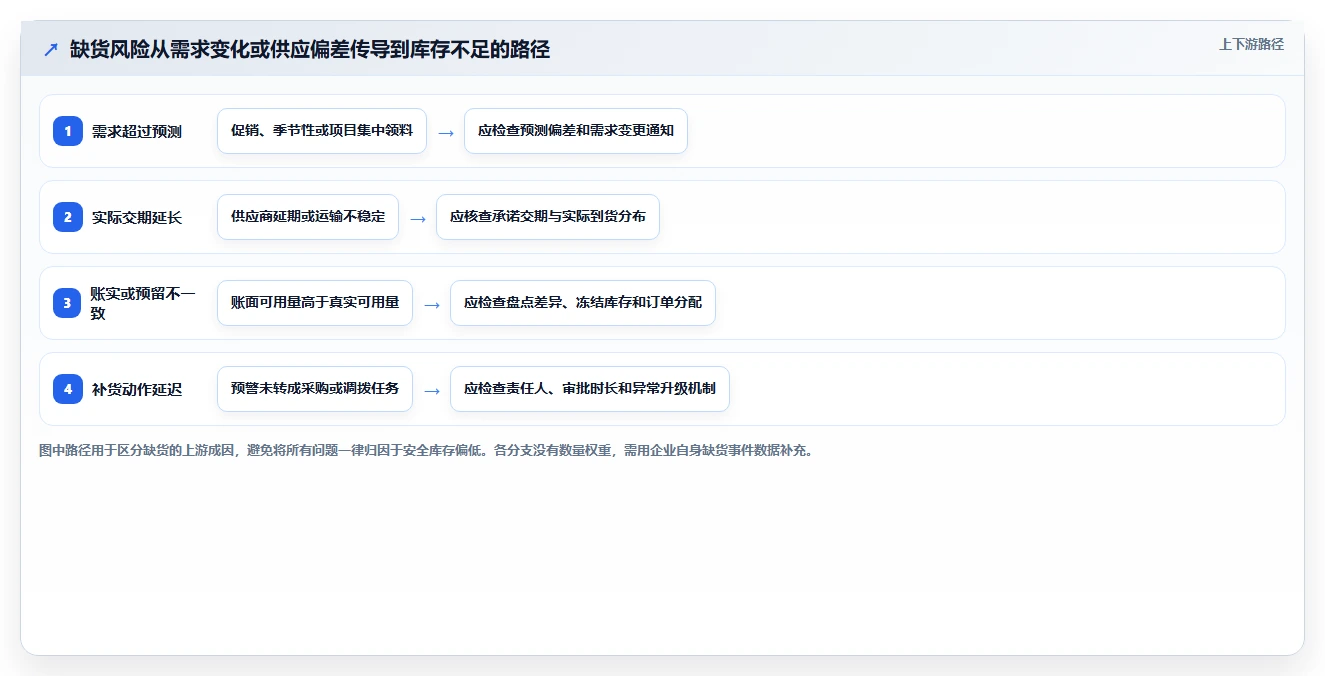The image size is (1325, 676).
Task: Select the 补货动作延迟 step label
Action: (137, 389)
